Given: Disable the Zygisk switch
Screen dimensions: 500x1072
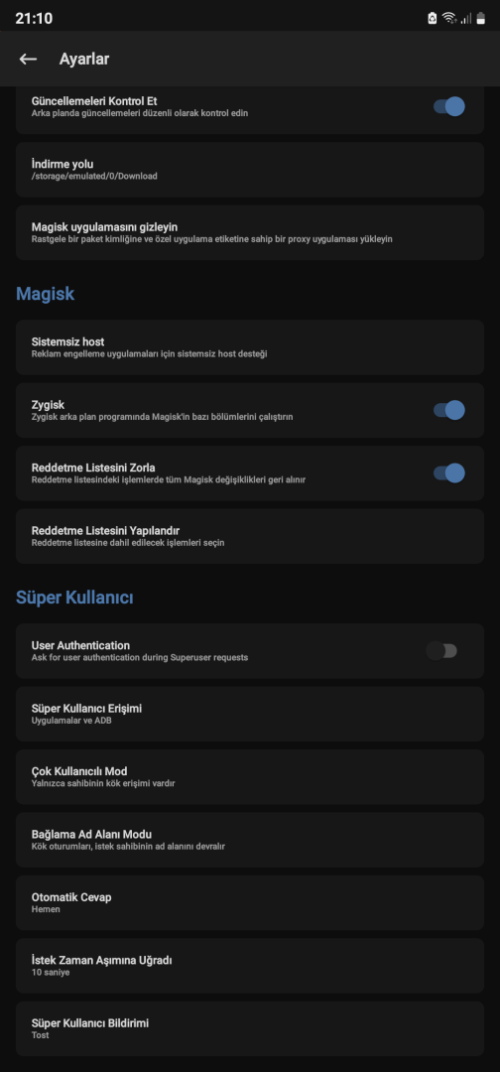Looking at the screenshot, I should [x=449, y=410].
